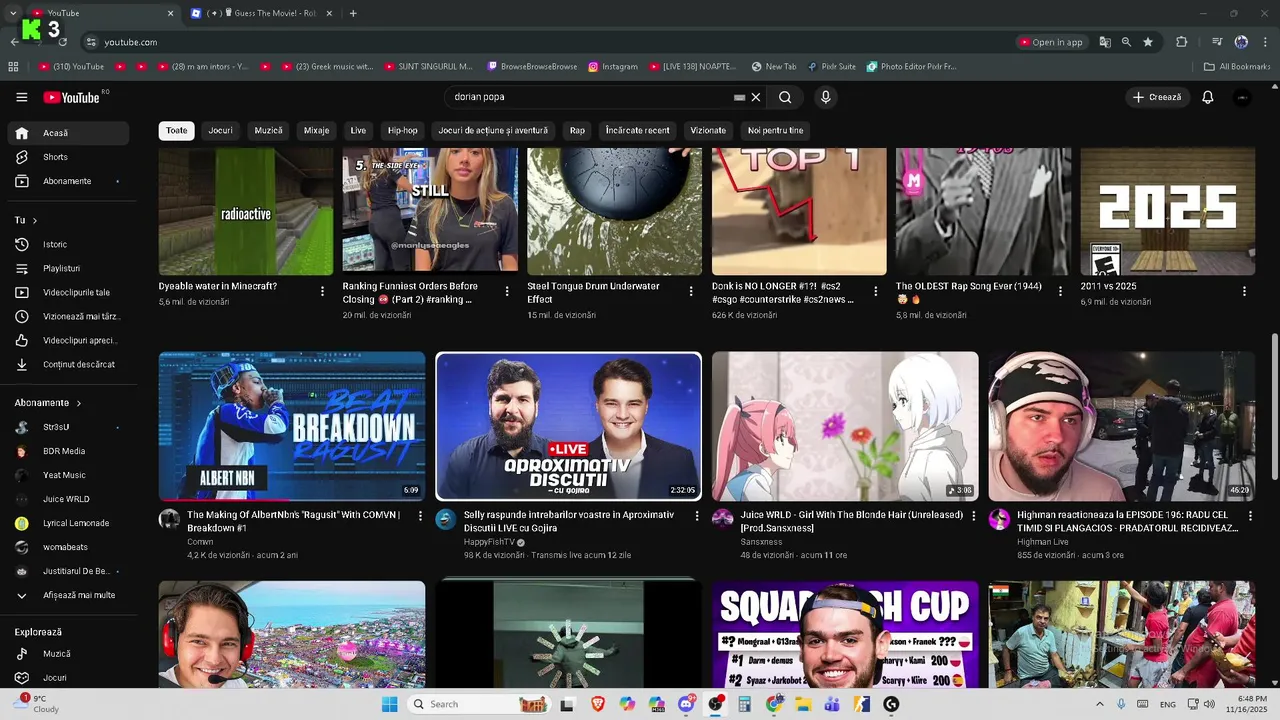Open the BDR Media channel

[69, 451]
